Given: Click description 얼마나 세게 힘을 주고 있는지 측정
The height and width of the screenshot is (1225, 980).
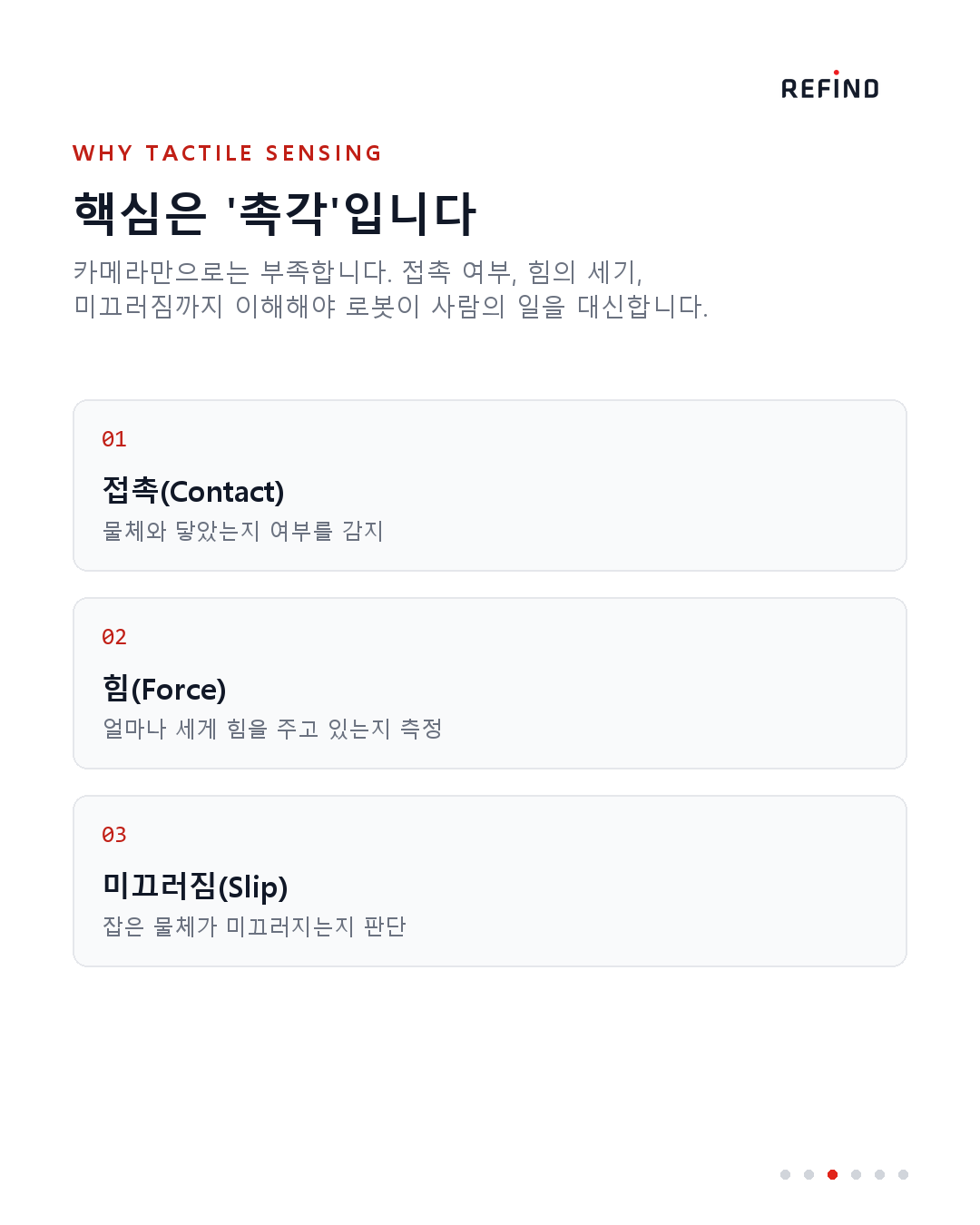Looking at the screenshot, I should (272, 729).
